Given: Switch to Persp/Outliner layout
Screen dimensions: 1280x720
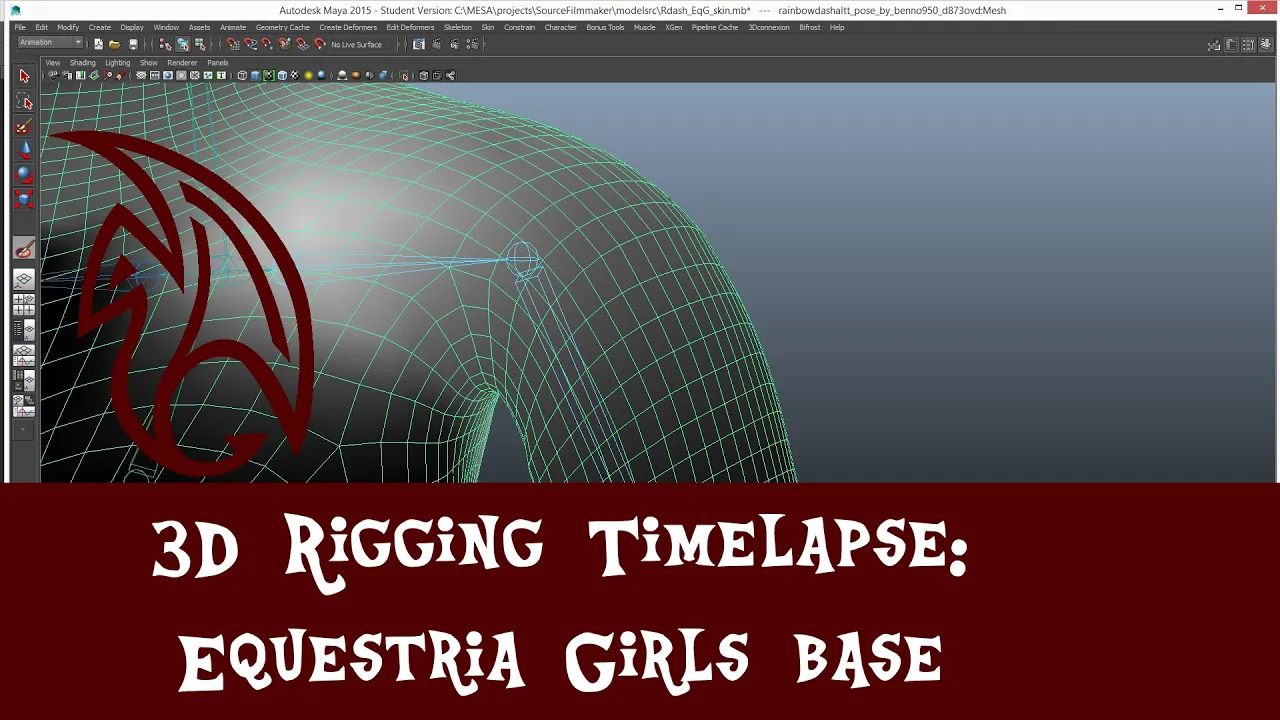Looking at the screenshot, I should click(24, 330).
